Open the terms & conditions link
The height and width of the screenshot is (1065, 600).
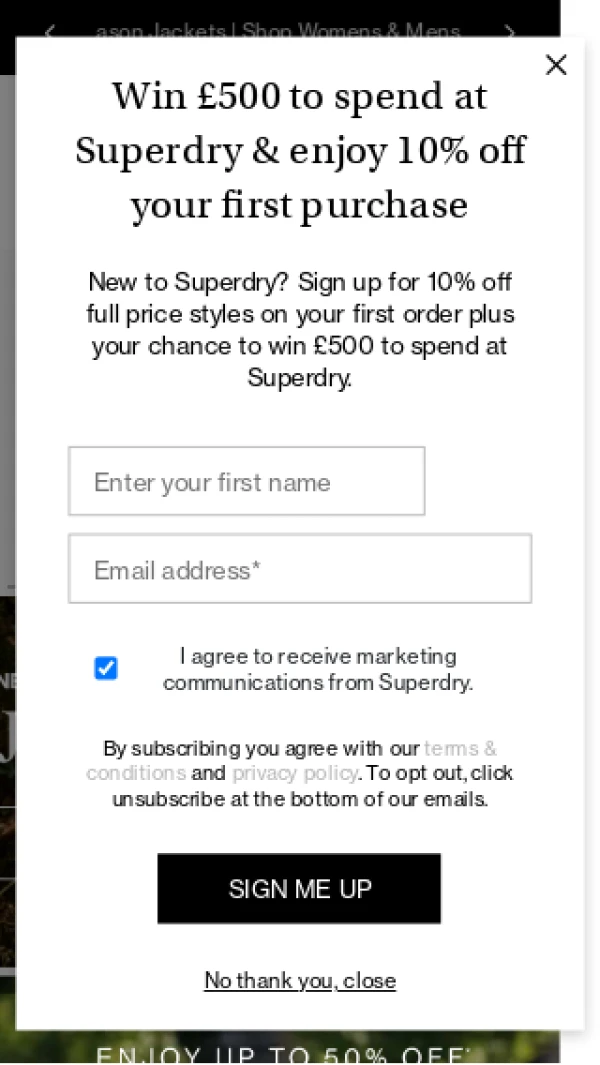point(459,748)
